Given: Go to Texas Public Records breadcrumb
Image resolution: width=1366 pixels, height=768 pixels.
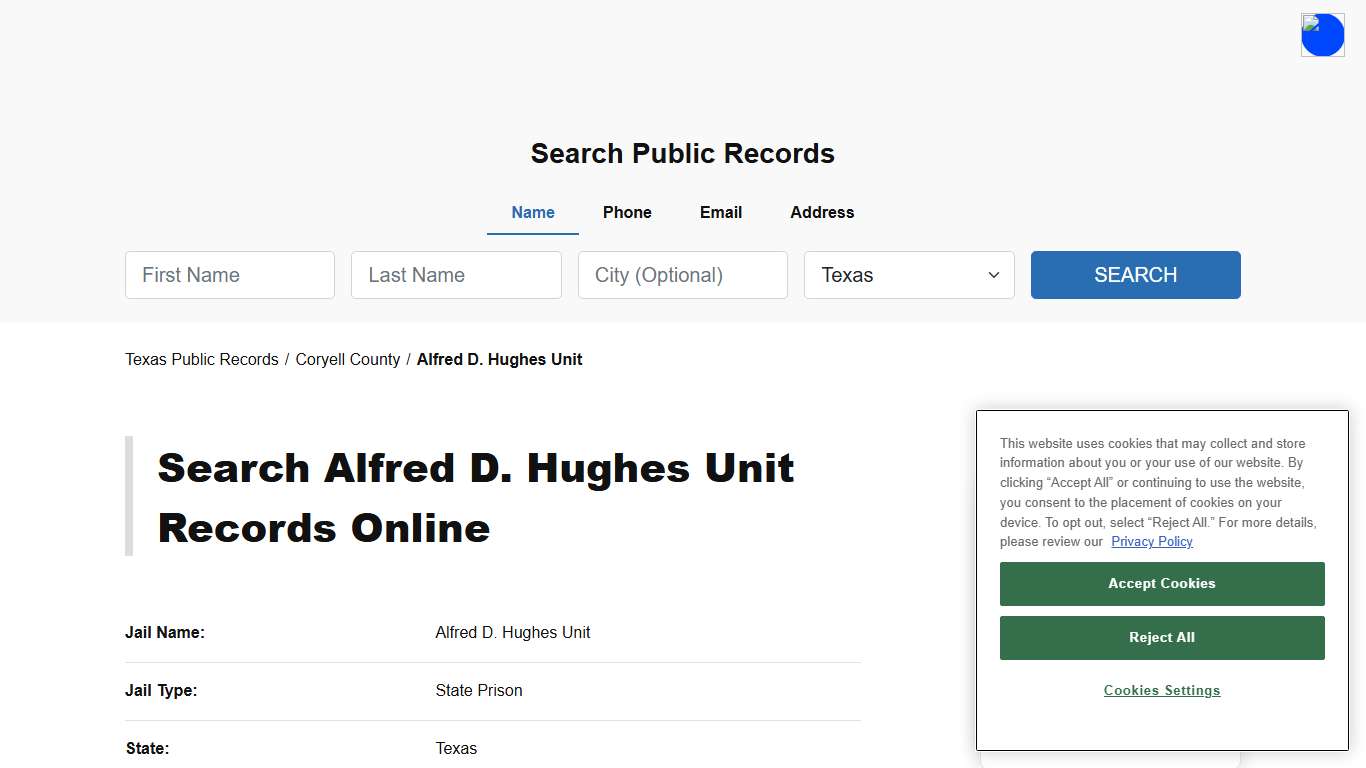Looking at the screenshot, I should point(201,359).
